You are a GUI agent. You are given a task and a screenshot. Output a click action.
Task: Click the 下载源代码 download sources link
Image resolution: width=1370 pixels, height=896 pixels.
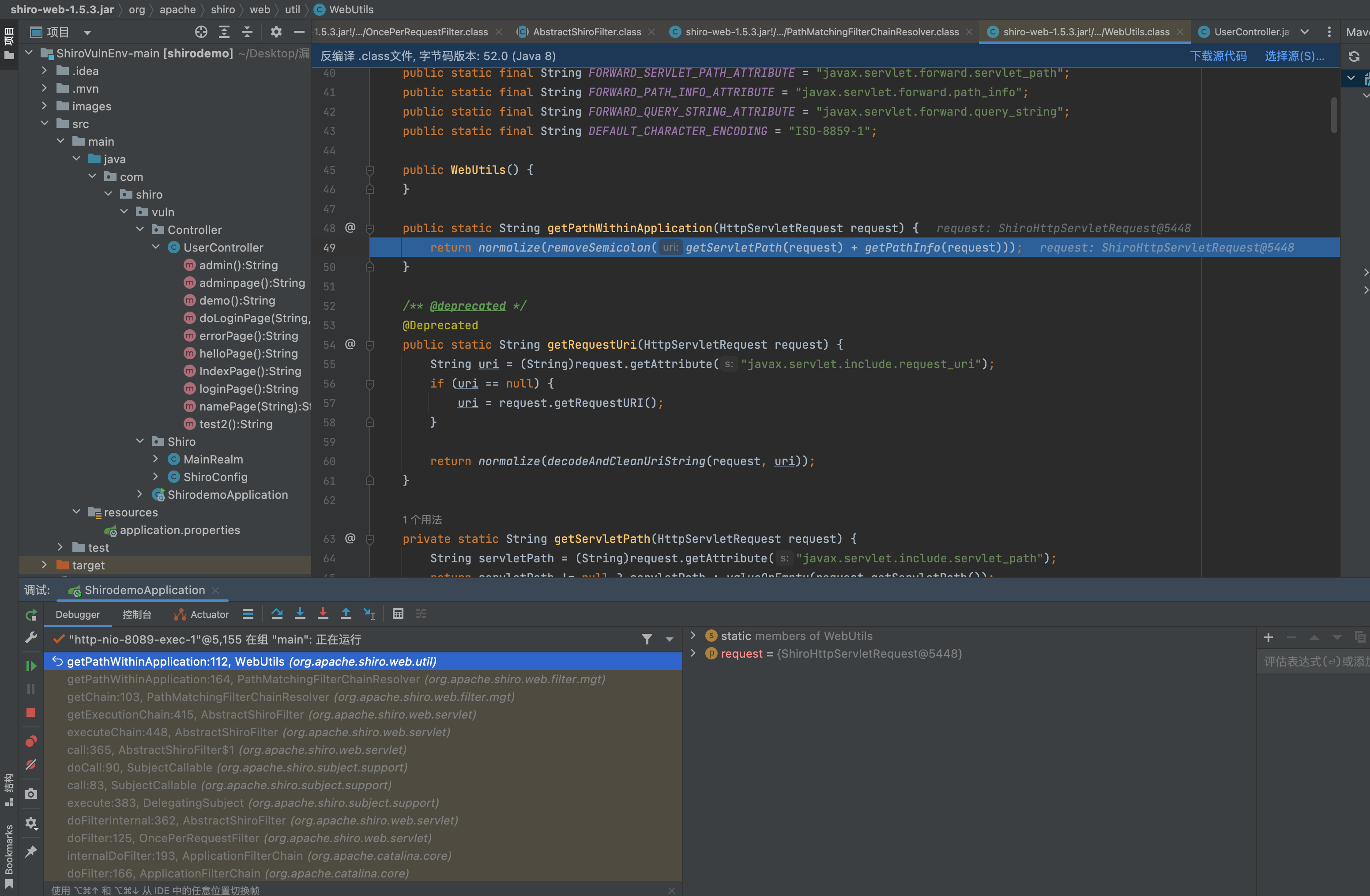(1219, 56)
